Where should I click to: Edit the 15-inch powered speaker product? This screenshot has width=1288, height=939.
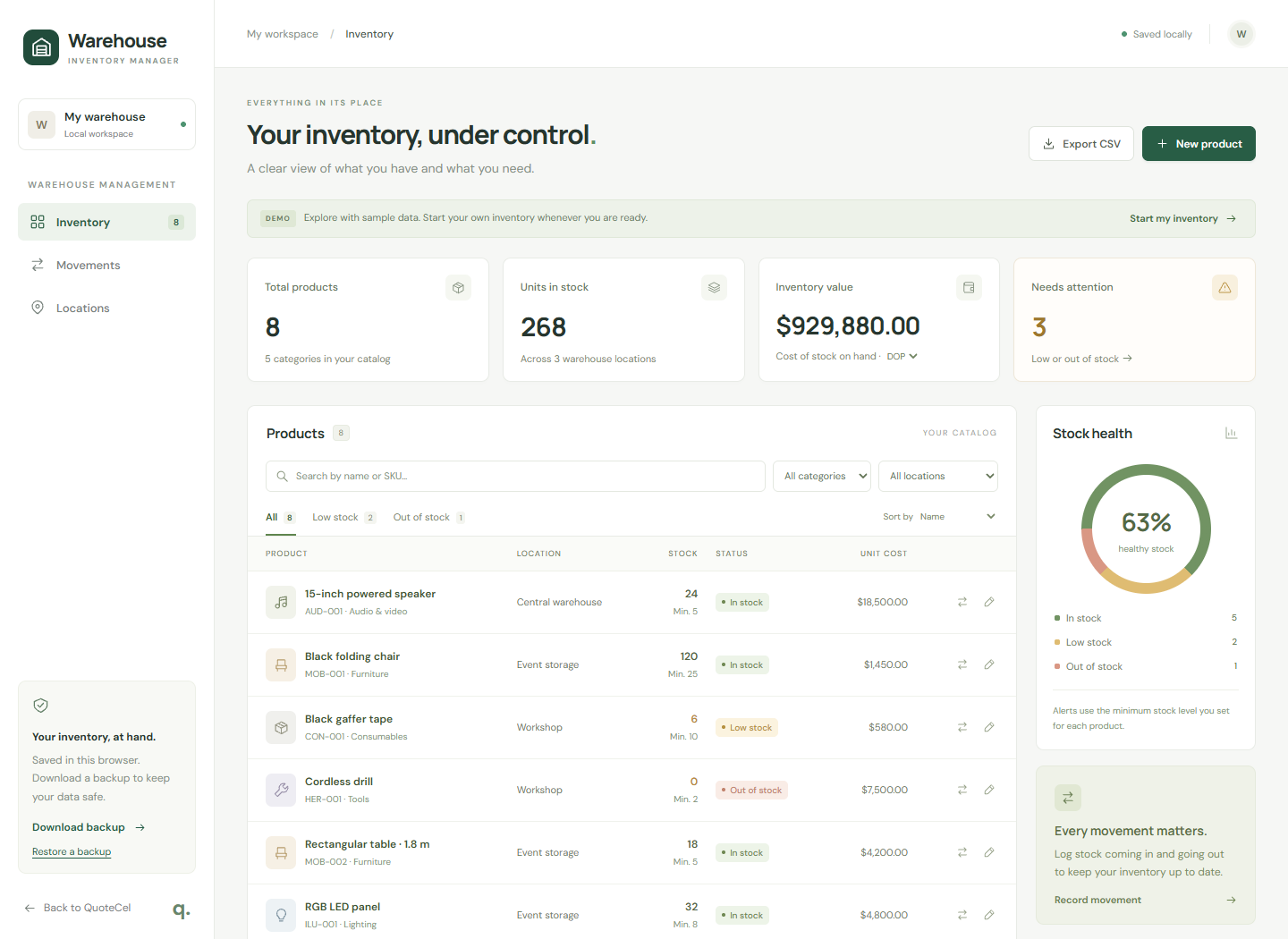[989, 602]
